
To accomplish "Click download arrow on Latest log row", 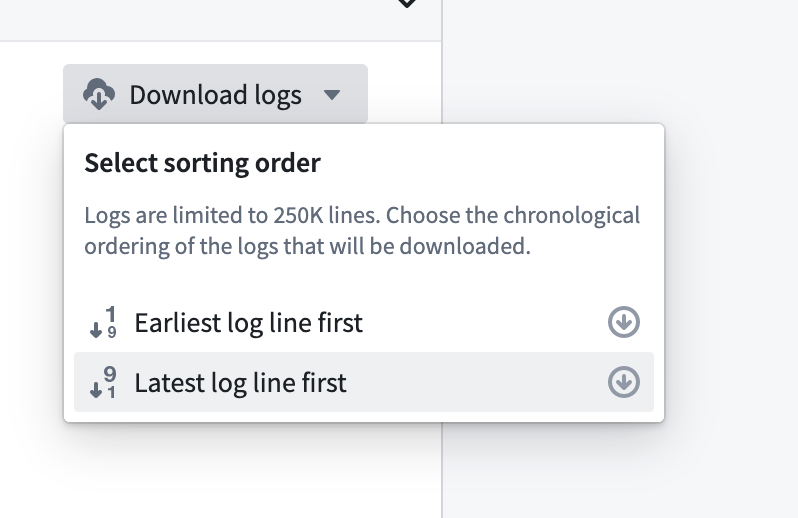I will click(624, 382).
